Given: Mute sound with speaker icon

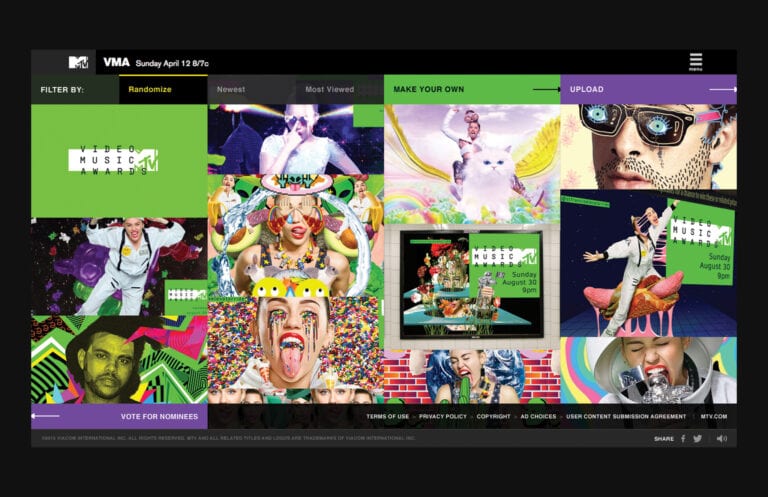Looking at the screenshot, I should (x=721, y=438).
